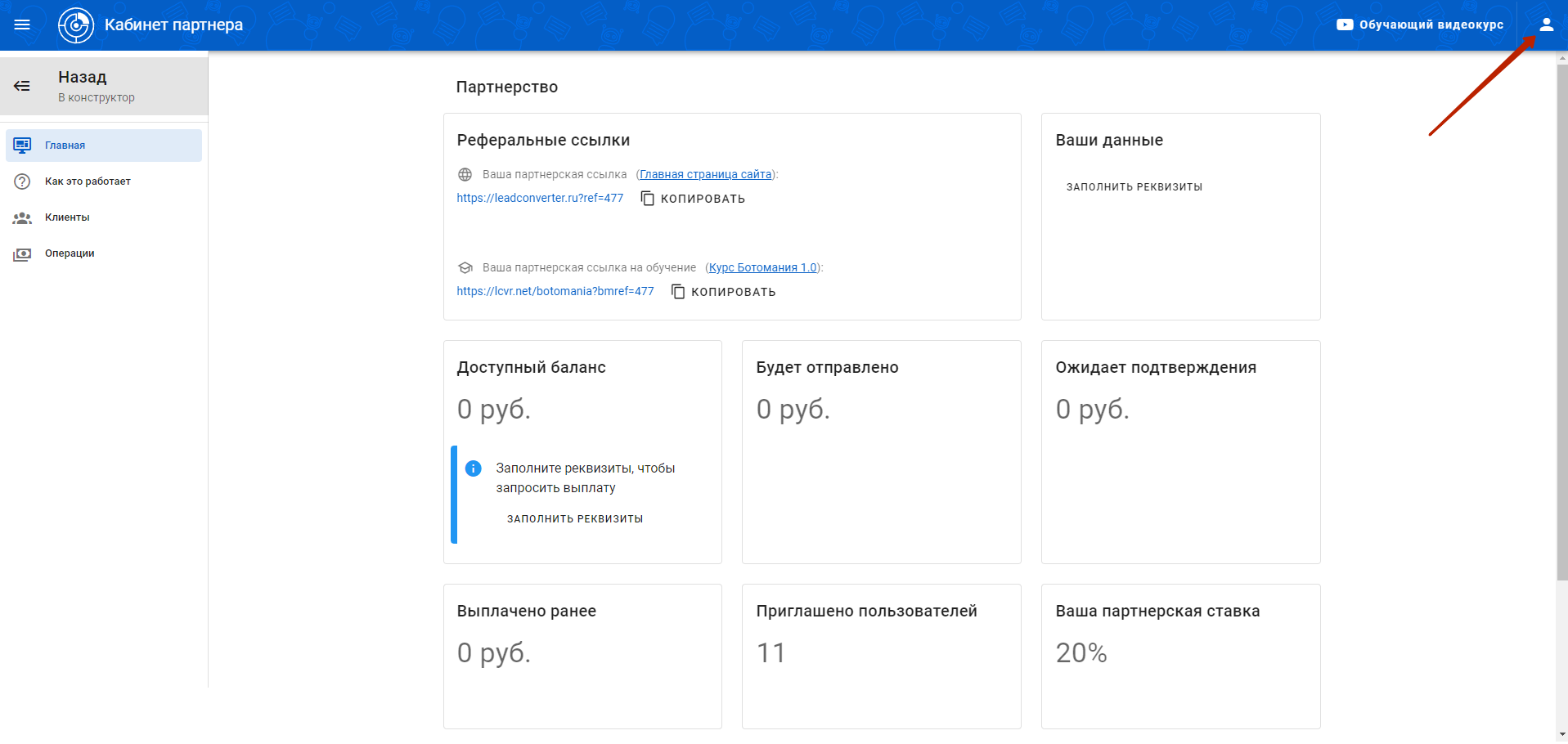Screen dimensions: 1568x744
Task: Click the back arrow icon beside Назад
Action: click(x=22, y=86)
